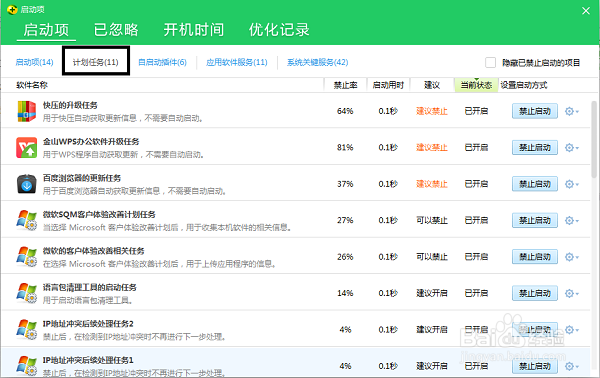This screenshot has height=378, width=600.
Task: Click the 金山WPS upgrade task icon
Action: [x=27, y=147]
